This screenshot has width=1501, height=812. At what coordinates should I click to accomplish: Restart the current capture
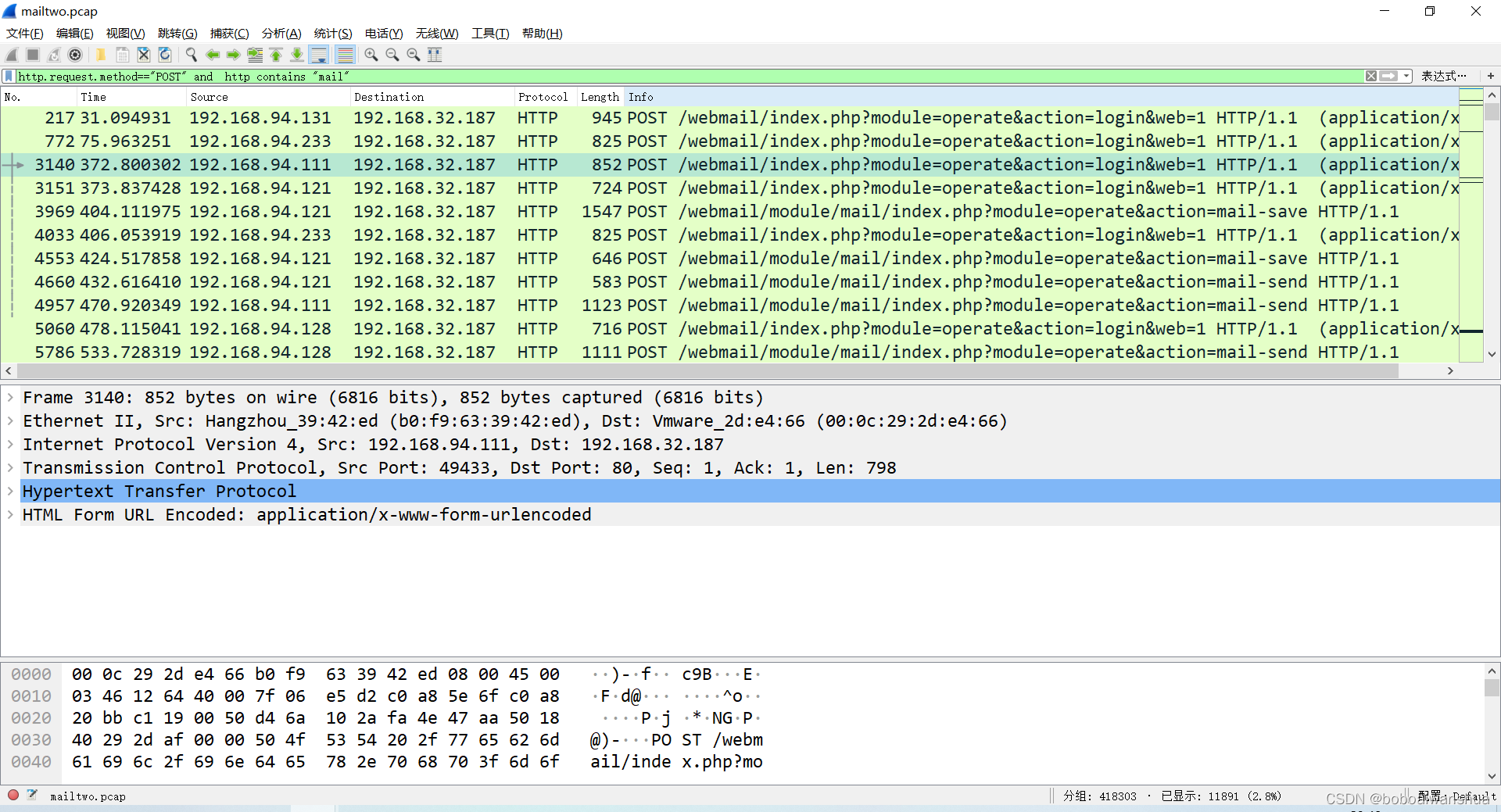click(54, 55)
